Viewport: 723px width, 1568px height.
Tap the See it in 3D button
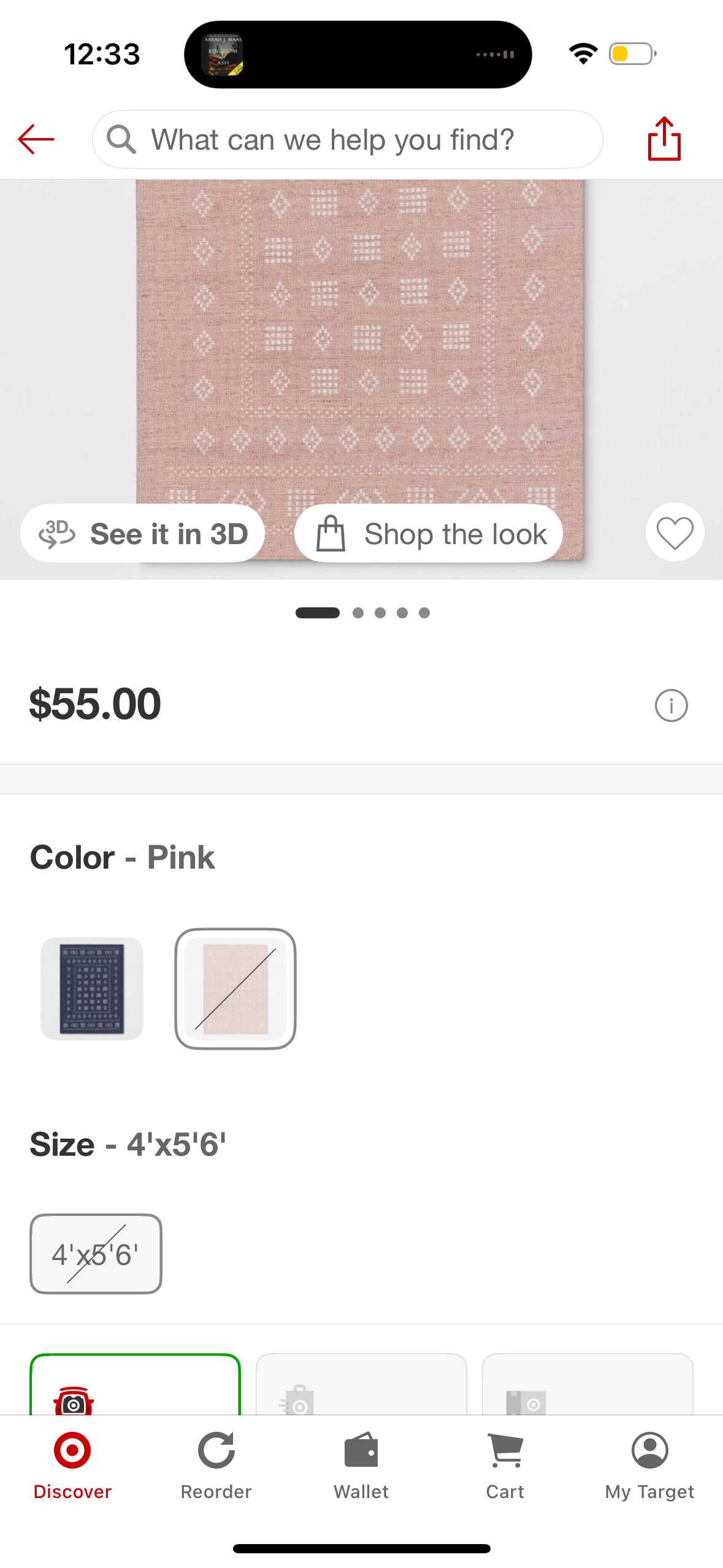coord(143,534)
